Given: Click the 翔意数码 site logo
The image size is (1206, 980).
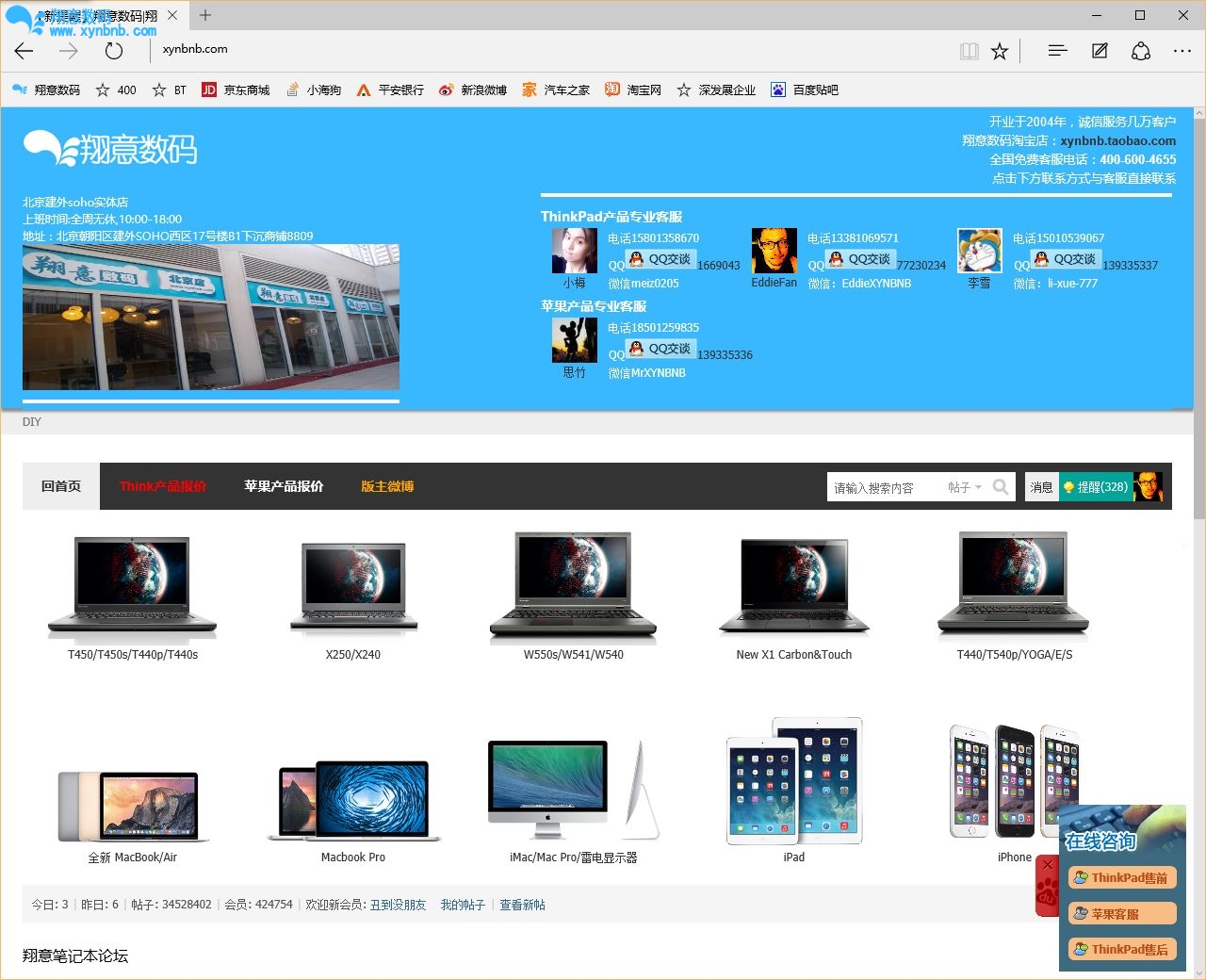Looking at the screenshot, I should [x=110, y=149].
